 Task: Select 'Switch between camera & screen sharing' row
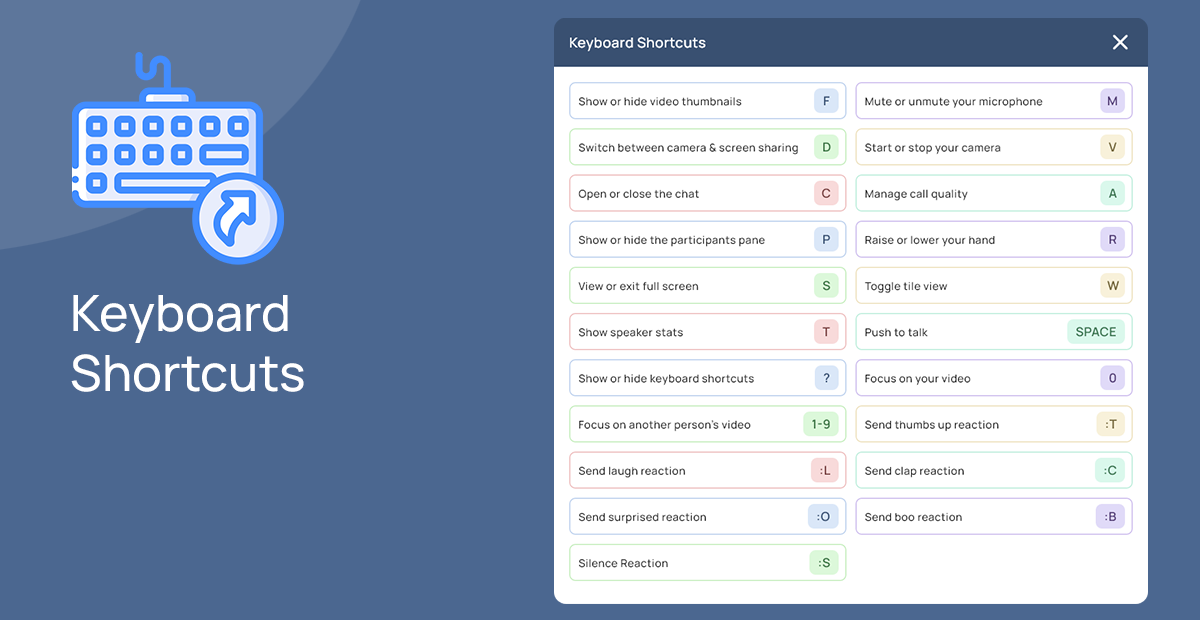click(688, 148)
